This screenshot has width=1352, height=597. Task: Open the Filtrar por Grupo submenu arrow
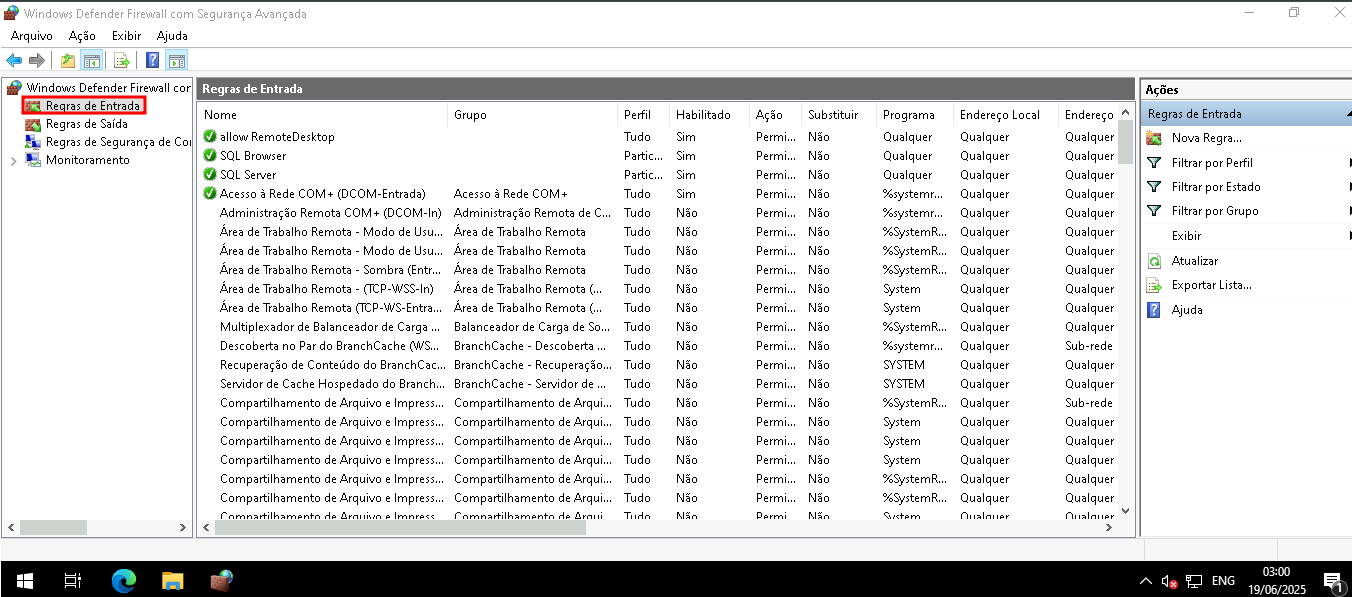[x=1349, y=211]
